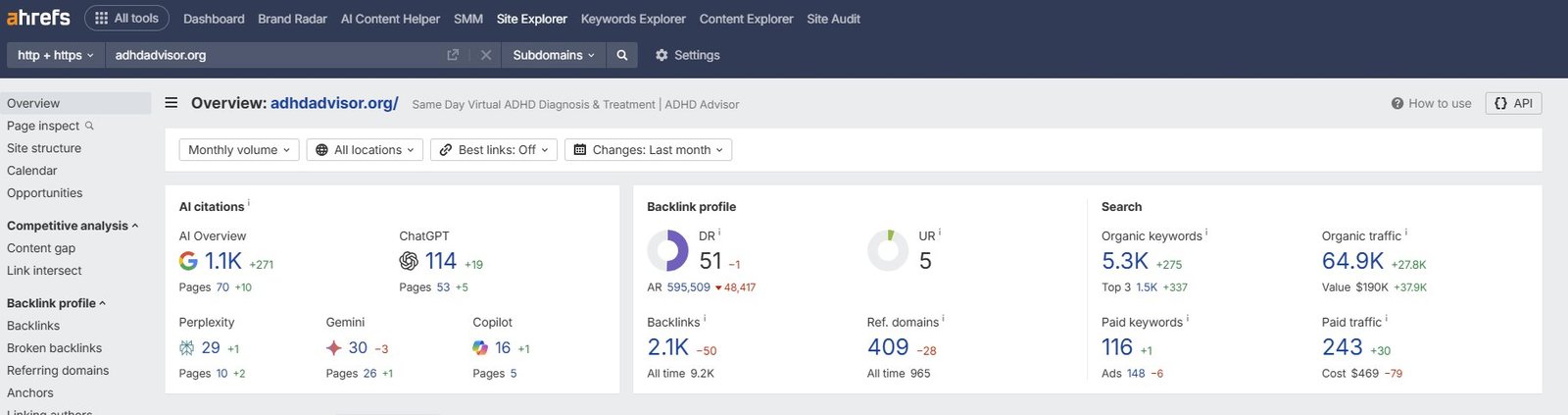Open ChatGPT Pages 53 link
This screenshot has height=415, width=1568.
pyautogui.click(x=443, y=287)
